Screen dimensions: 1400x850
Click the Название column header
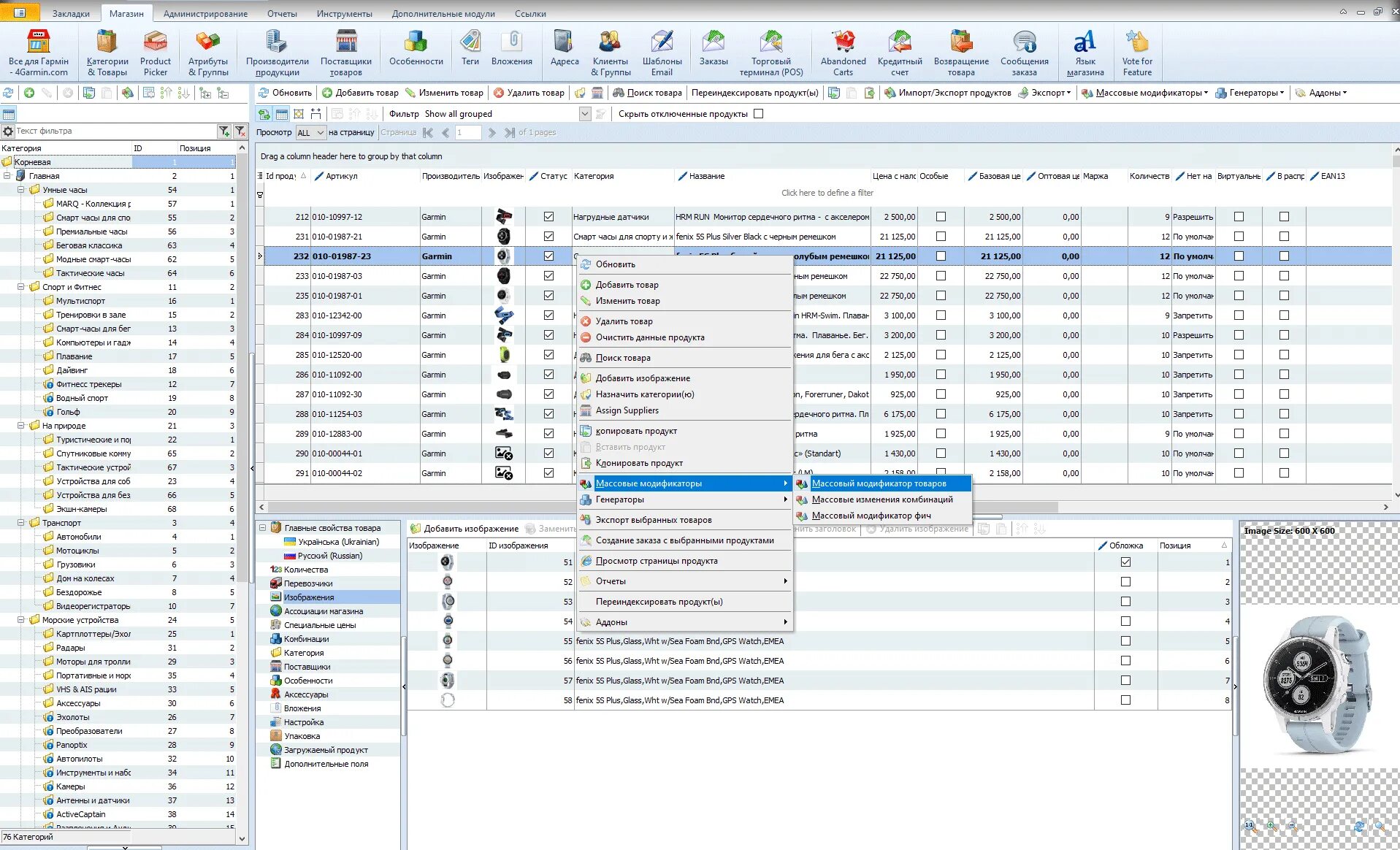point(707,176)
